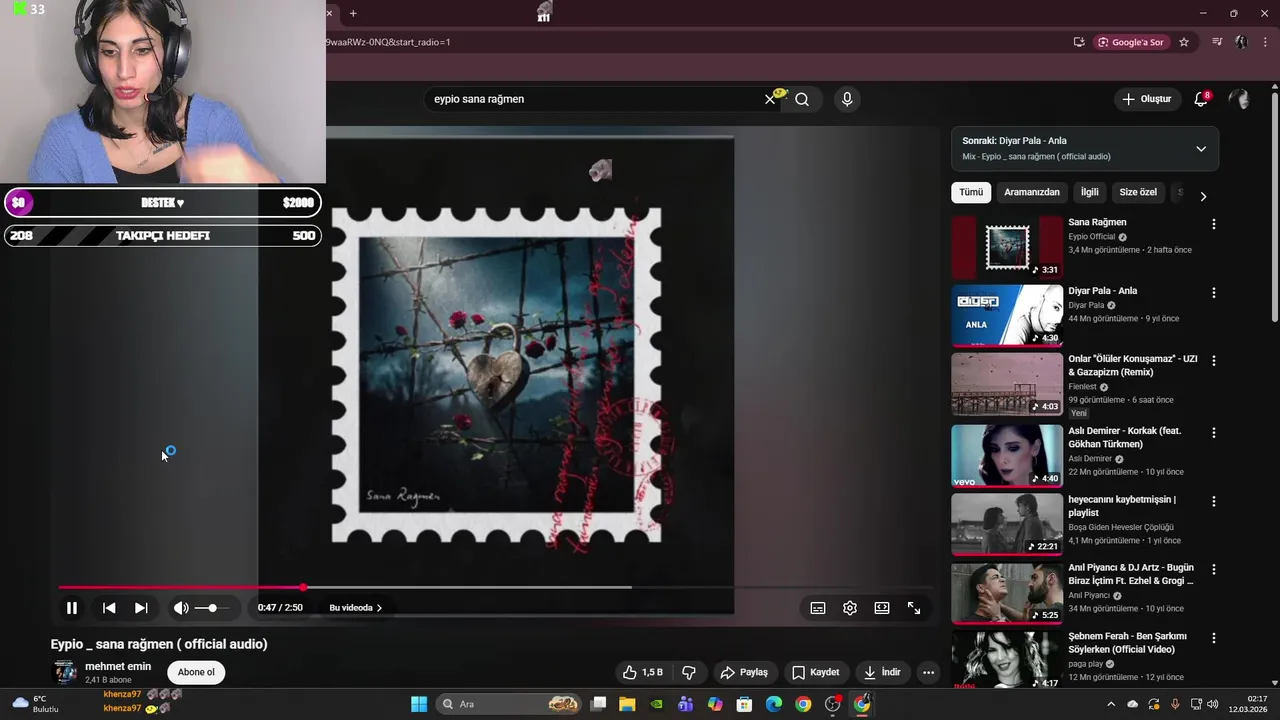Share the video via Paylaş
This screenshot has width=1280, height=720.
coord(744,672)
